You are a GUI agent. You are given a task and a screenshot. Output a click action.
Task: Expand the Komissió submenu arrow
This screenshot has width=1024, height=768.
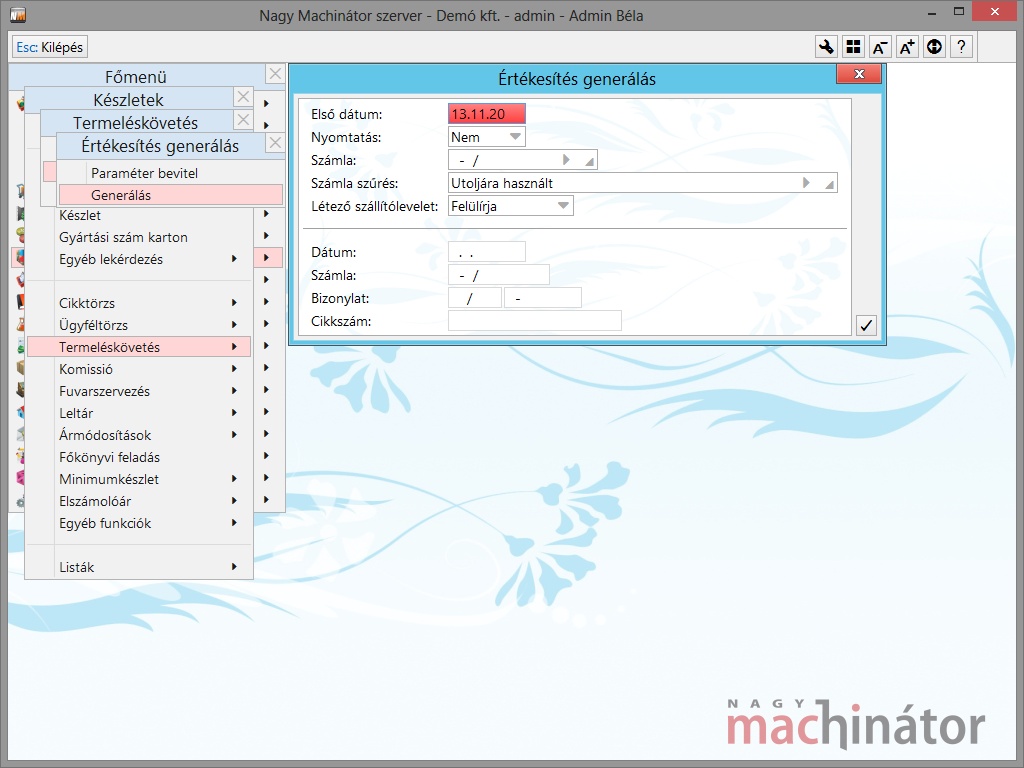[234, 369]
